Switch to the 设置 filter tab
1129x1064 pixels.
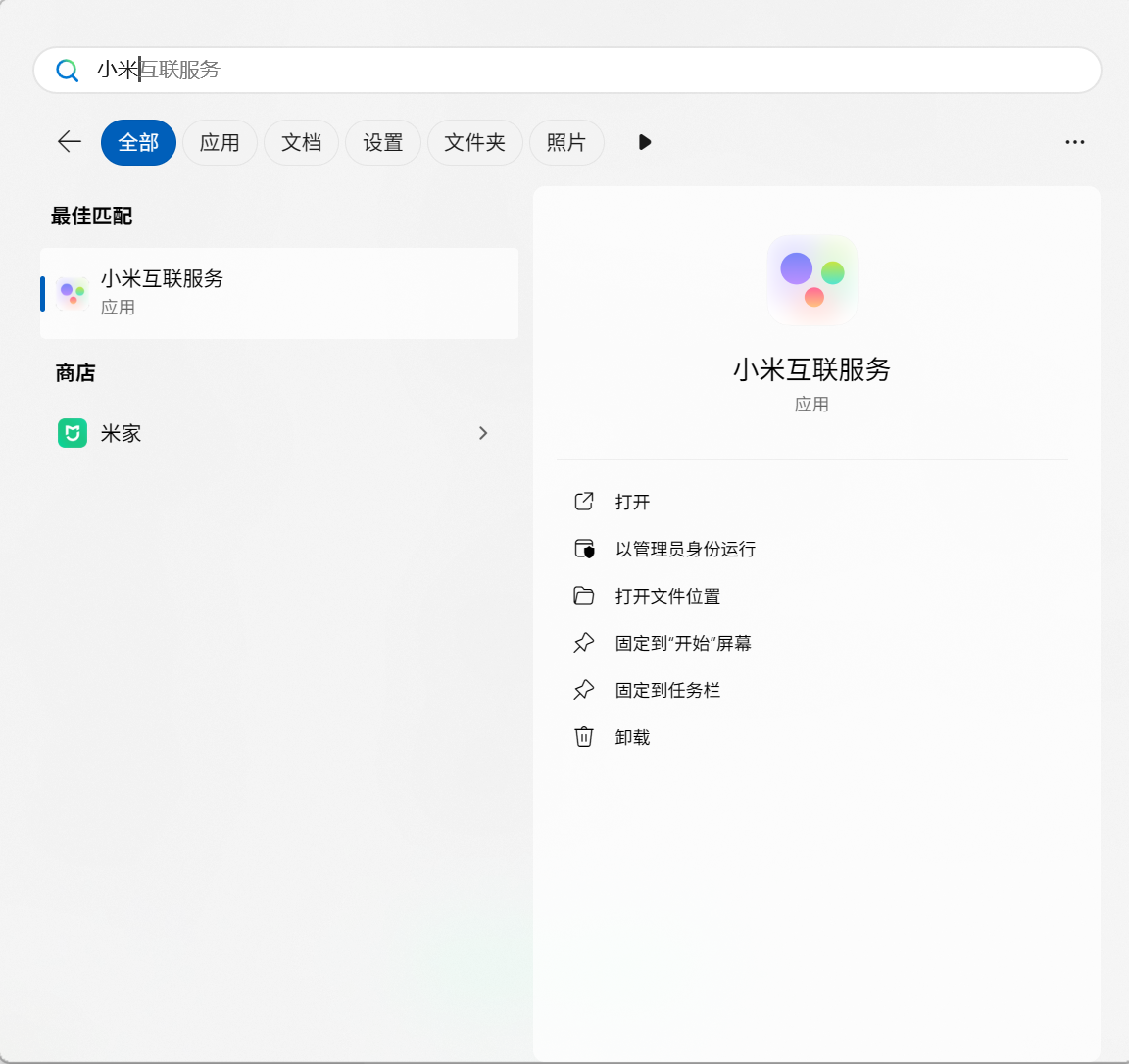coord(383,142)
